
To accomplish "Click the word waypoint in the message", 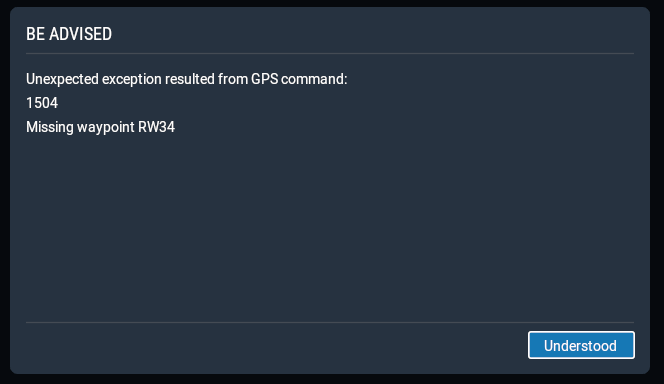I will [x=105, y=127].
